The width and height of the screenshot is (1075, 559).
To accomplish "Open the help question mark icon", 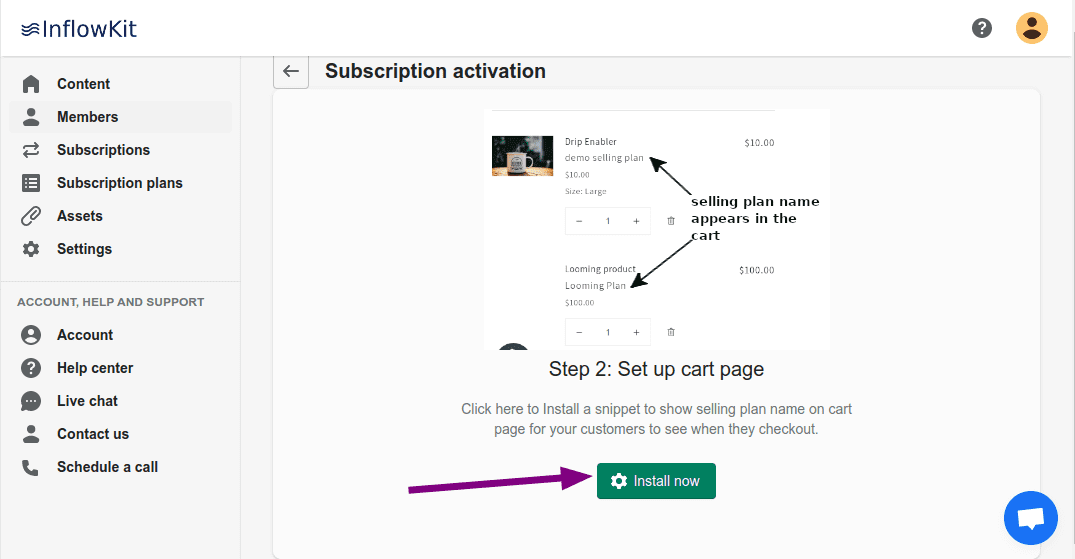I will pyautogui.click(x=982, y=28).
